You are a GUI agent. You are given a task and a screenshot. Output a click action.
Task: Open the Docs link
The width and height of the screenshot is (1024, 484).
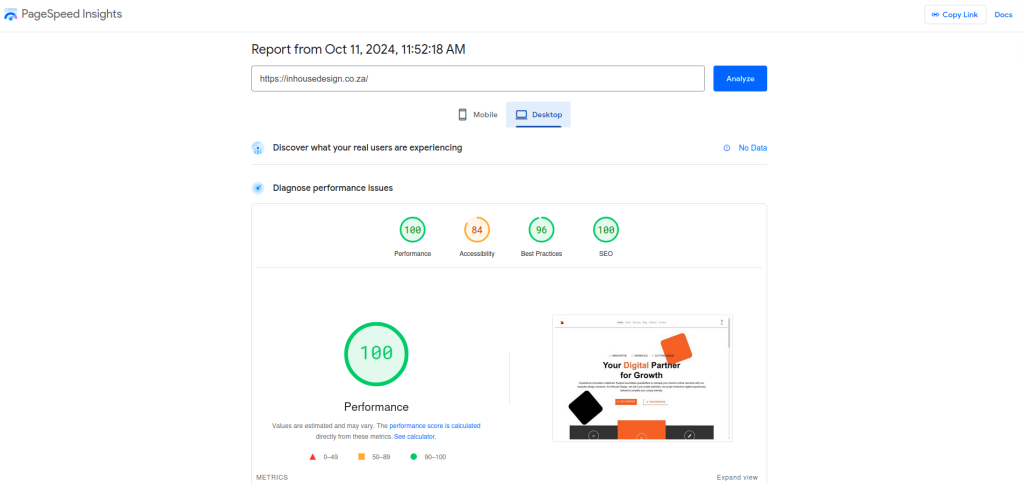(x=1003, y=14)
